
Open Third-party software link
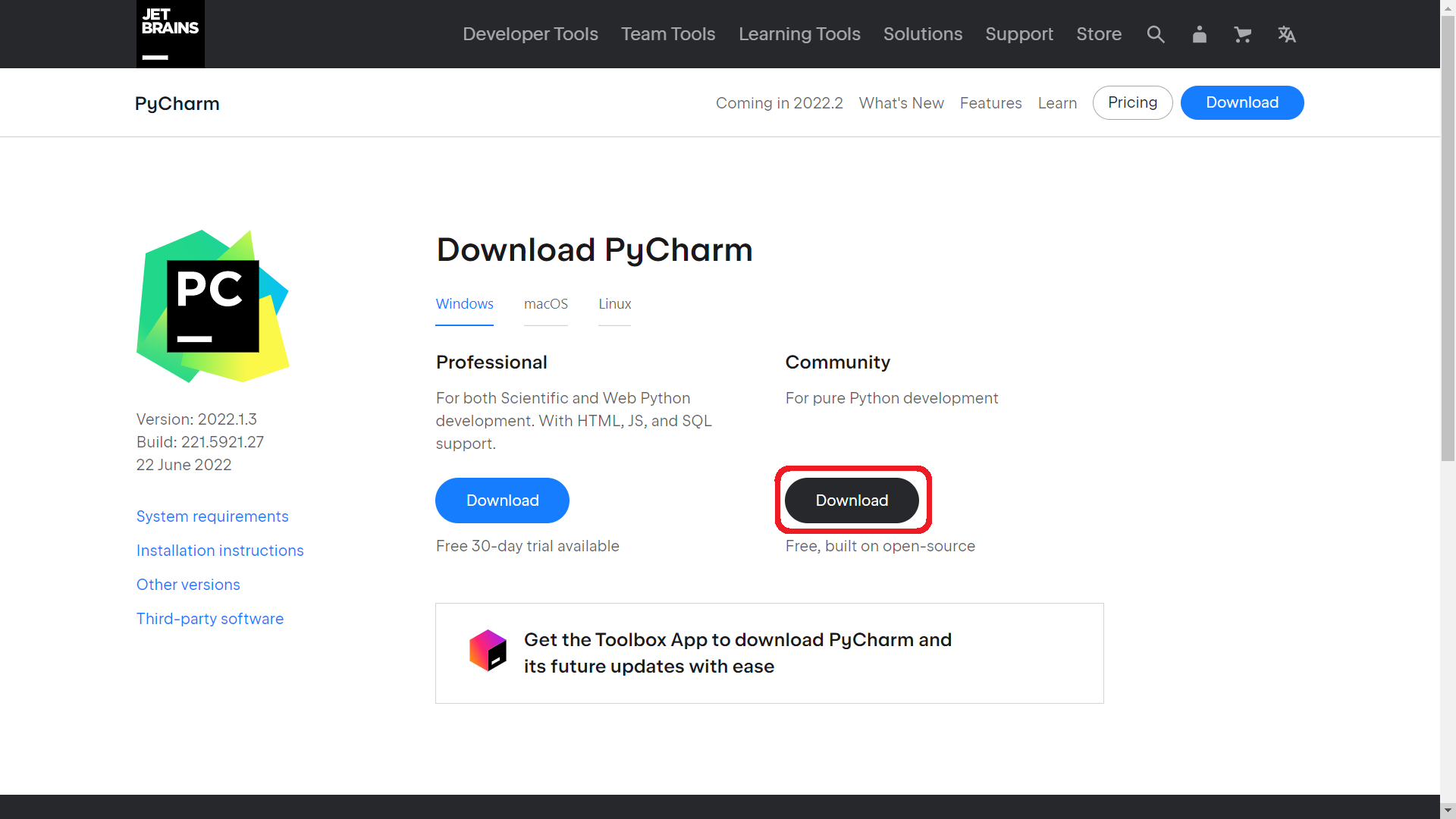tap(210, 619)
